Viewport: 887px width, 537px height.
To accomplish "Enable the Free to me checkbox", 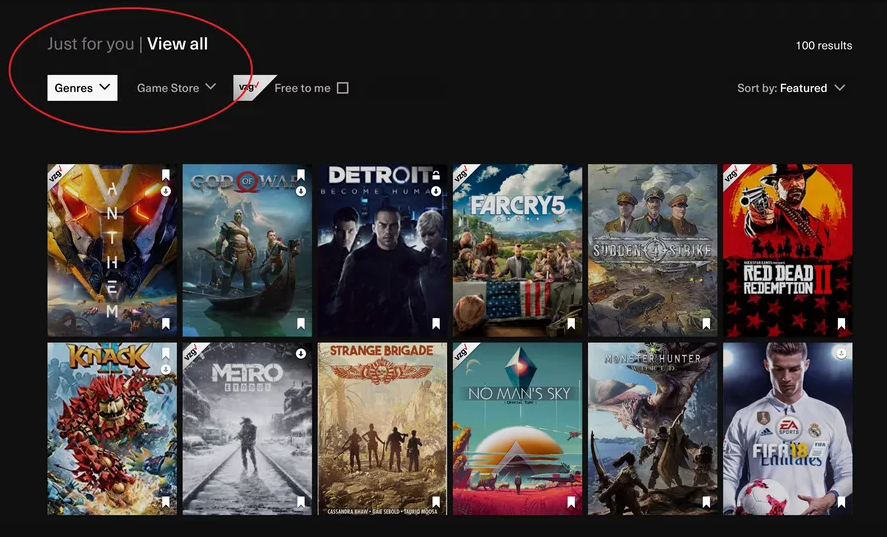I will (x=343, y=88).
